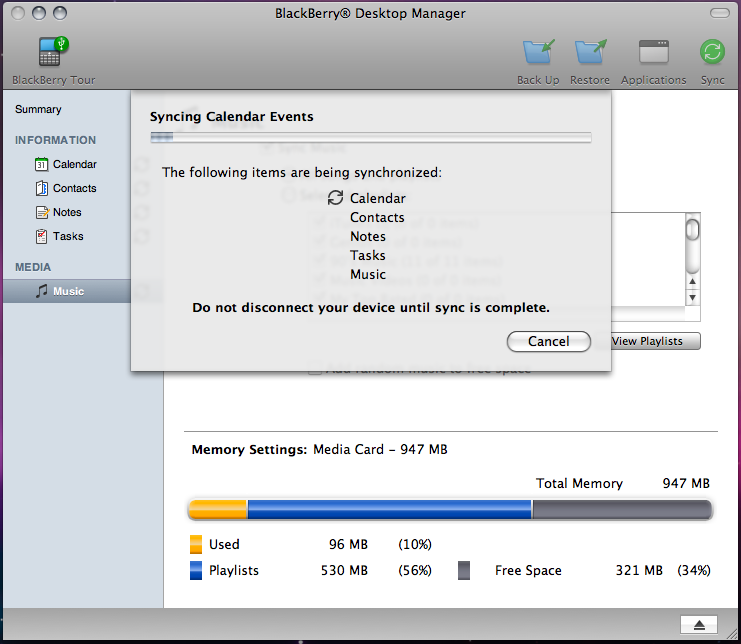
Task: Click the sync progress bar
Action: coord(370,137)
